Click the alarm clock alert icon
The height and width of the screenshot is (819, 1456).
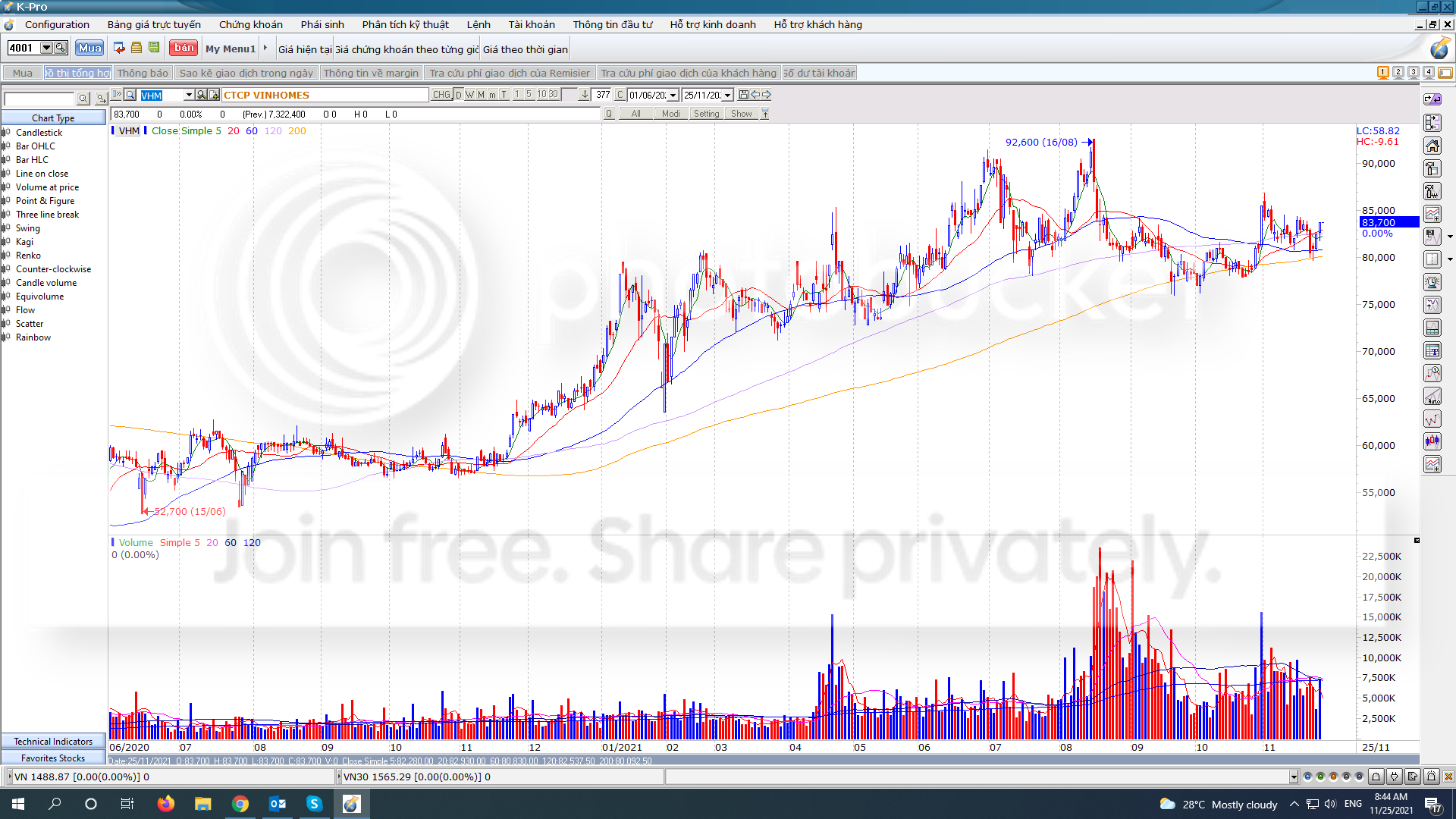pyautogui.click(x=1432, y=282)
